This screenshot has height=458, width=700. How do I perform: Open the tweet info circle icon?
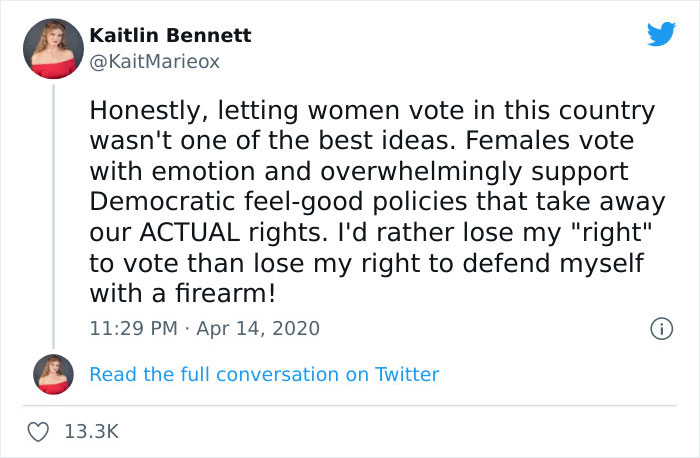[x=660, y=327]
